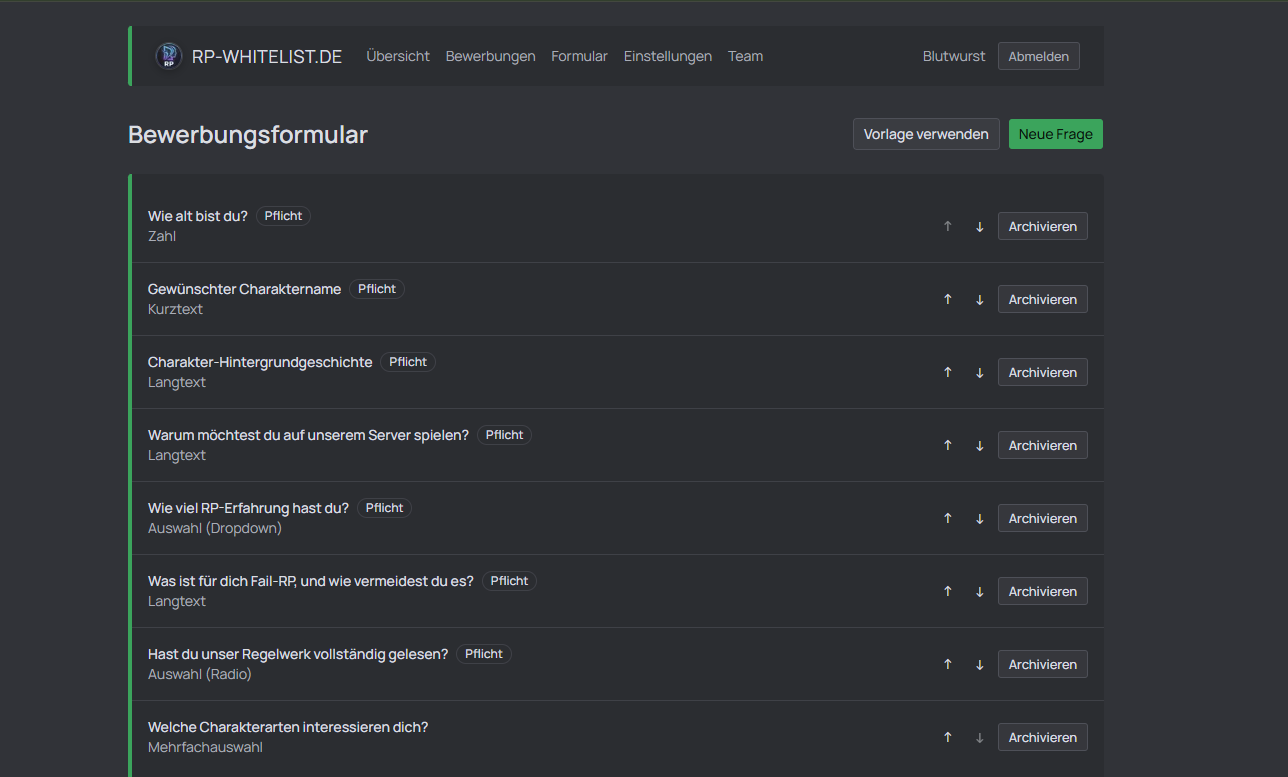1288x777 pixels.
Task: Open the Team page
Action: 745,56
